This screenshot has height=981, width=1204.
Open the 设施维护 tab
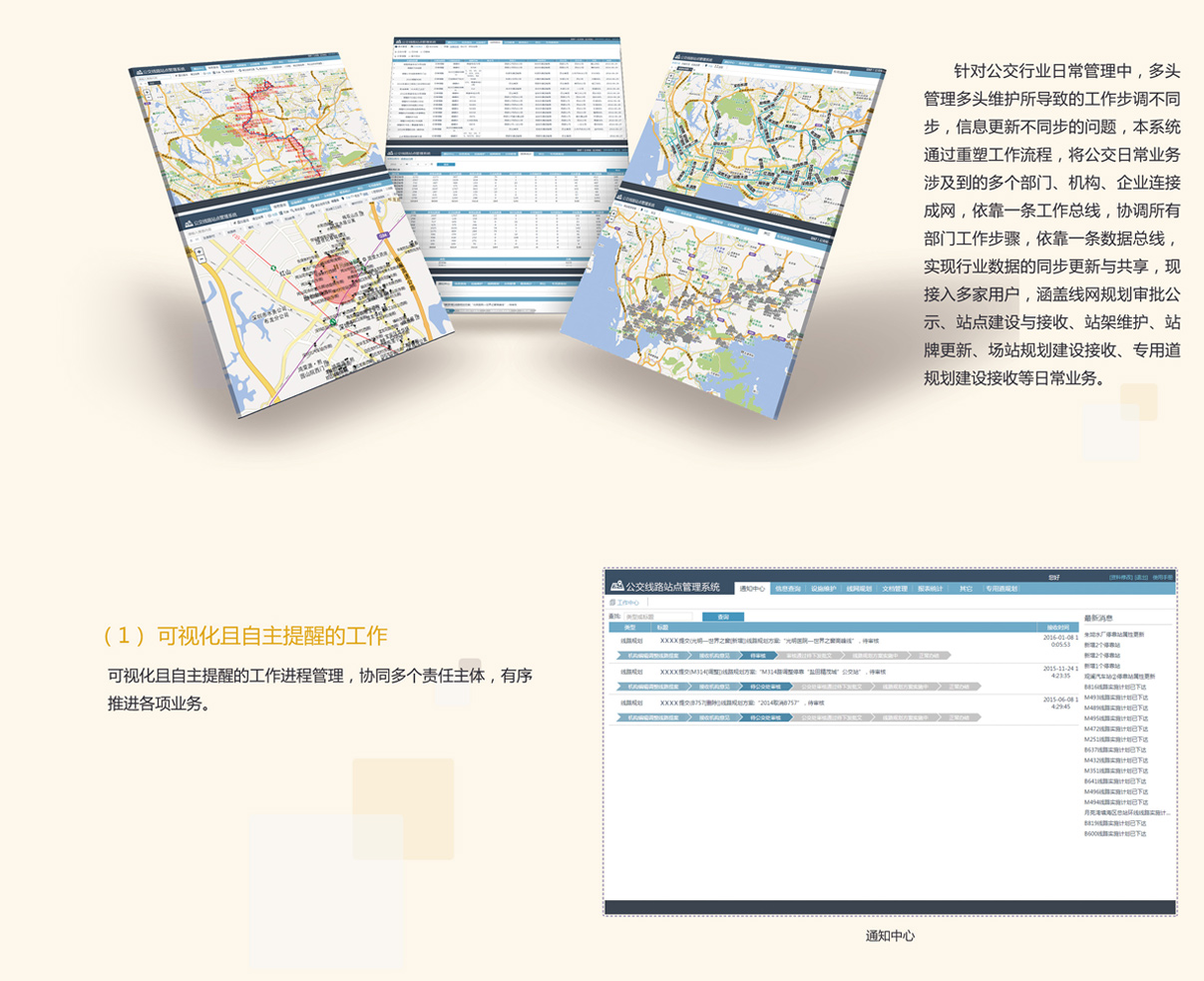823,589
